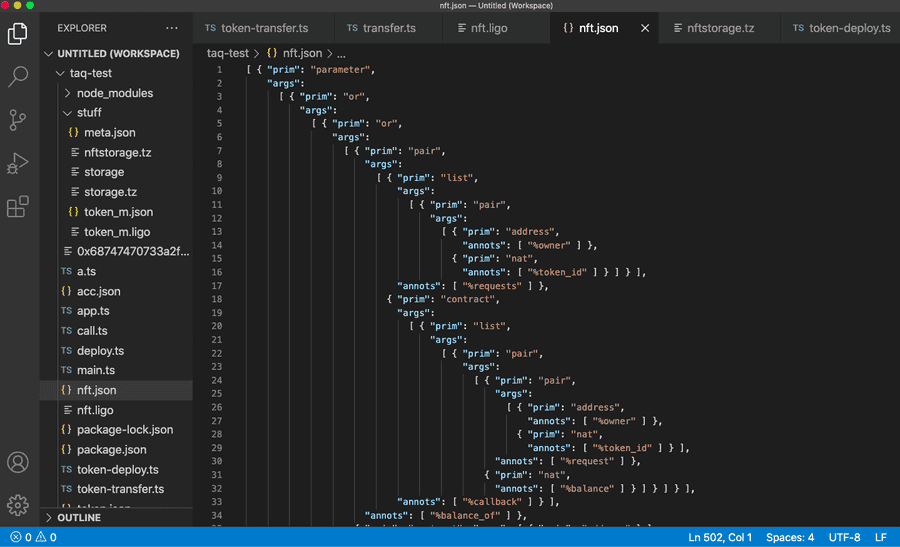Close the nft.json editor tab

[645, 28]
